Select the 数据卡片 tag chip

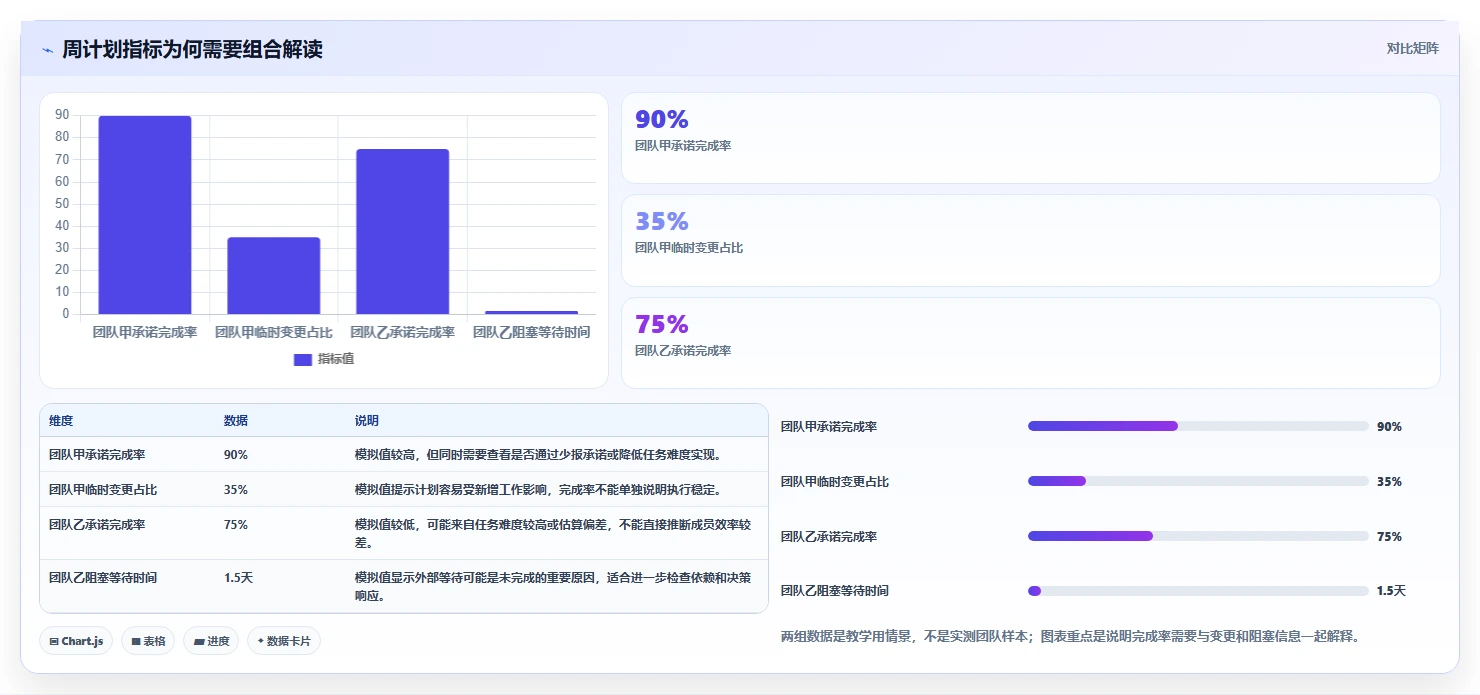click(x=284, y=641)
